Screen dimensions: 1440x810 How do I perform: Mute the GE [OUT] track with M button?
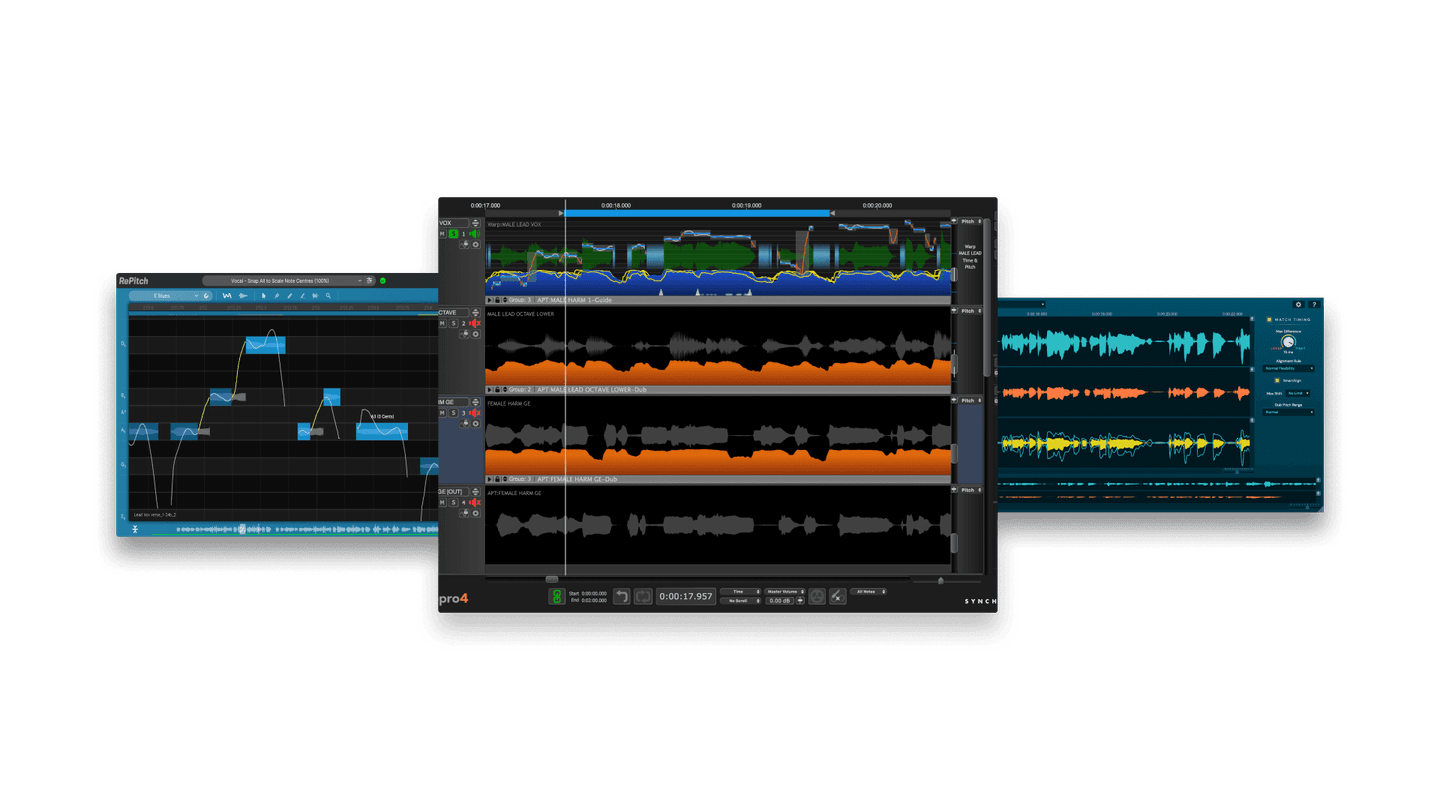tap(442, 503)
